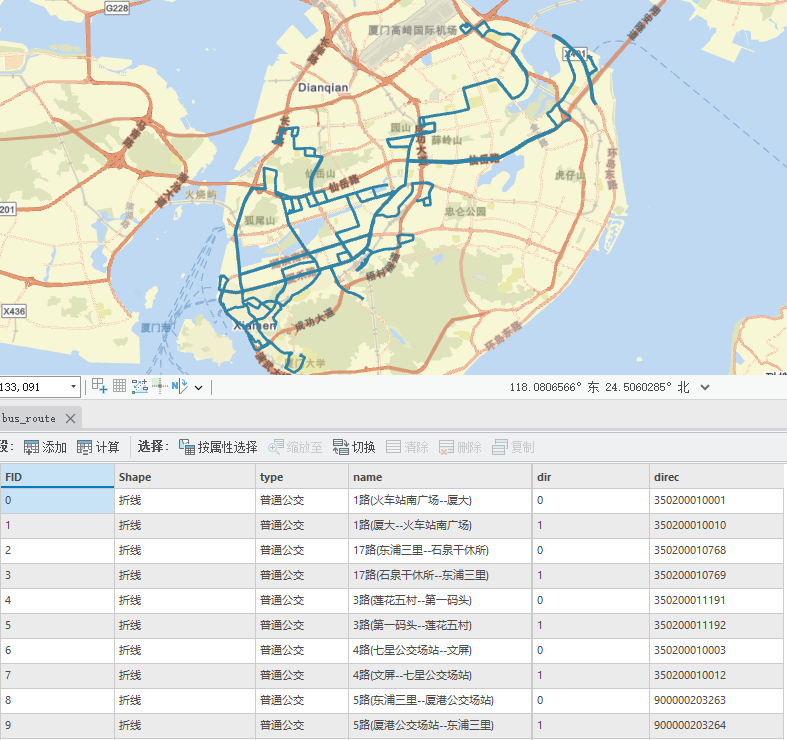Click the 缩放至 (Zoom To) label
This screenshot has height=740, width=787.
[304, 447]
